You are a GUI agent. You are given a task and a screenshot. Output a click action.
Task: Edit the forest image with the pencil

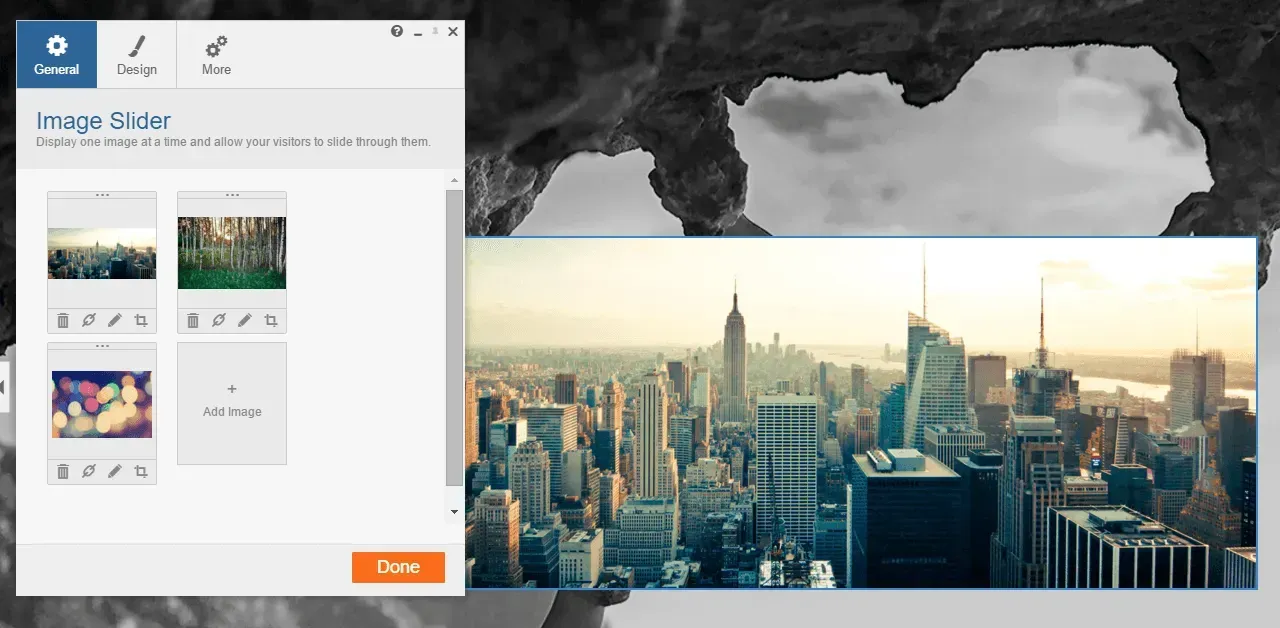(245, 321)
